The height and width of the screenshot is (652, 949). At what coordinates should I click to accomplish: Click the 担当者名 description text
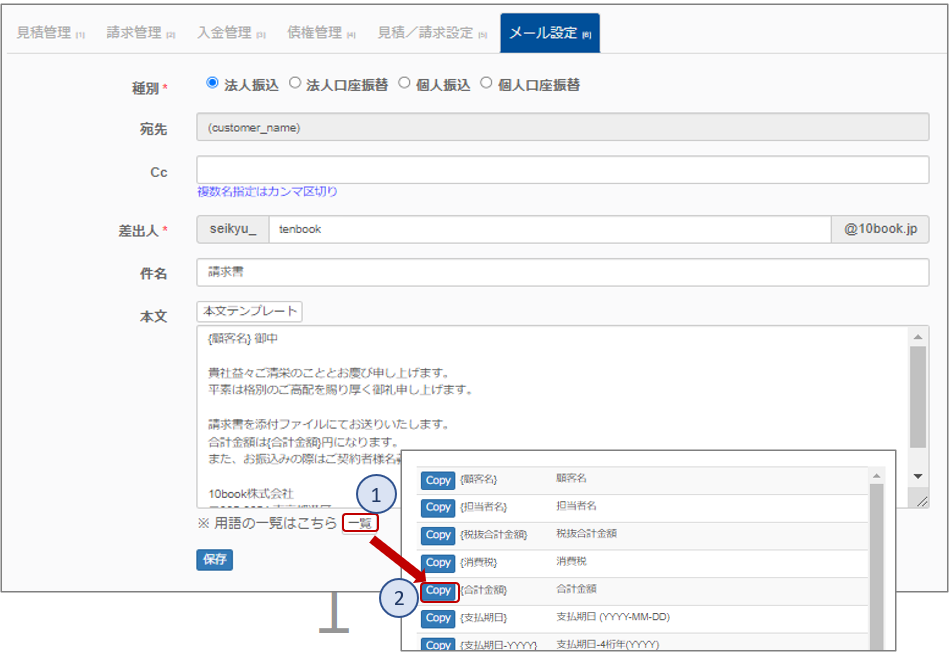click(576, 505)
